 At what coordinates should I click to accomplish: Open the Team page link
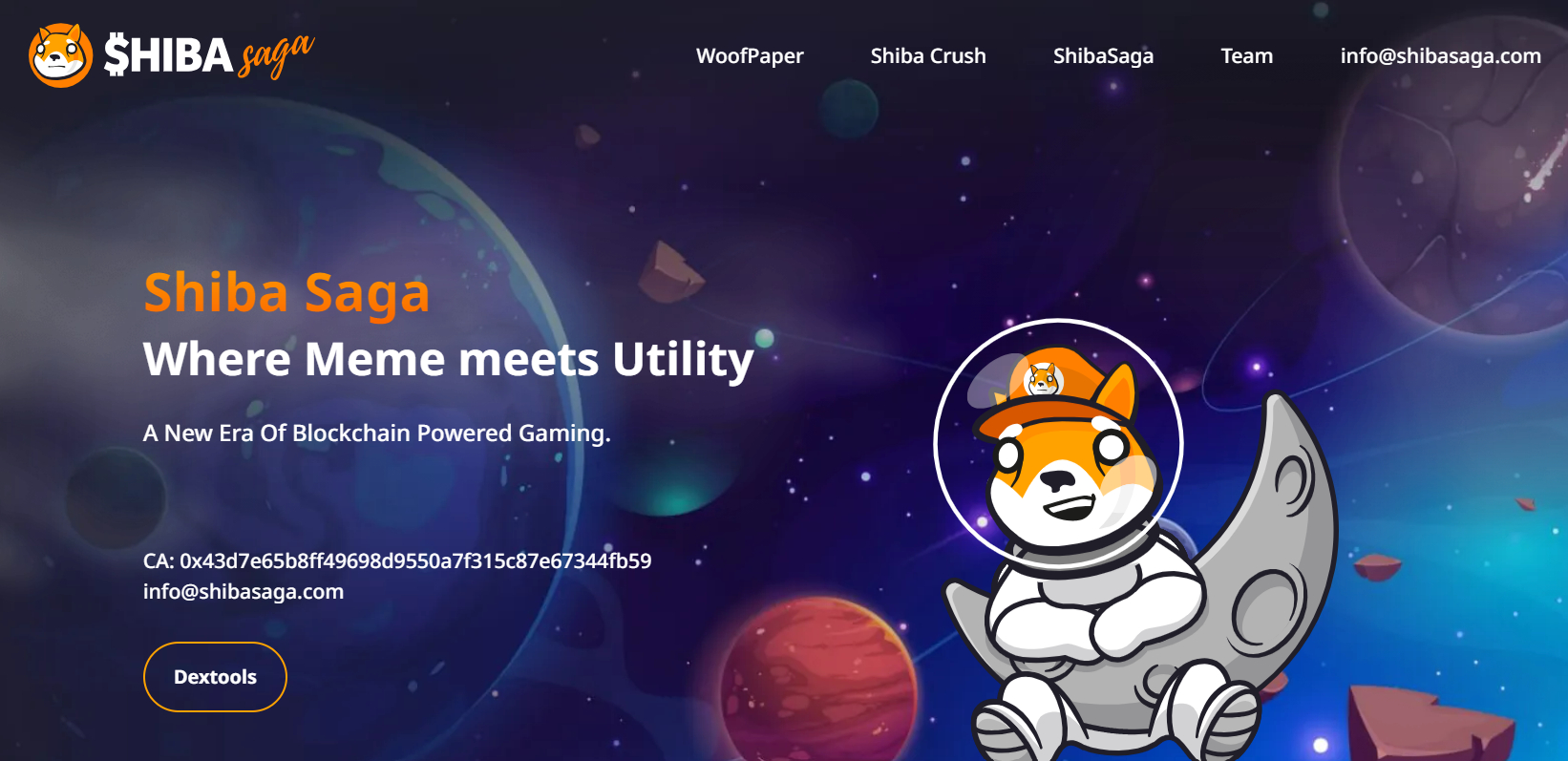(x=1246, y=55)
